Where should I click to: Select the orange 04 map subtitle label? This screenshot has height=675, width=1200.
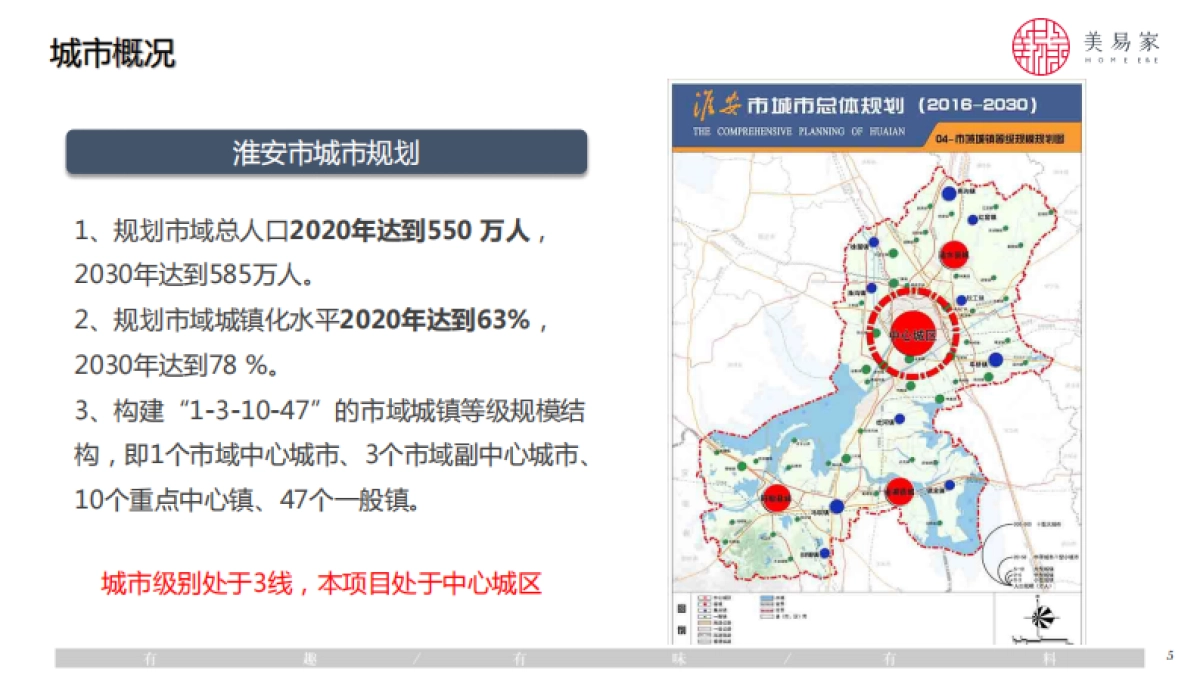(1002, 138)
